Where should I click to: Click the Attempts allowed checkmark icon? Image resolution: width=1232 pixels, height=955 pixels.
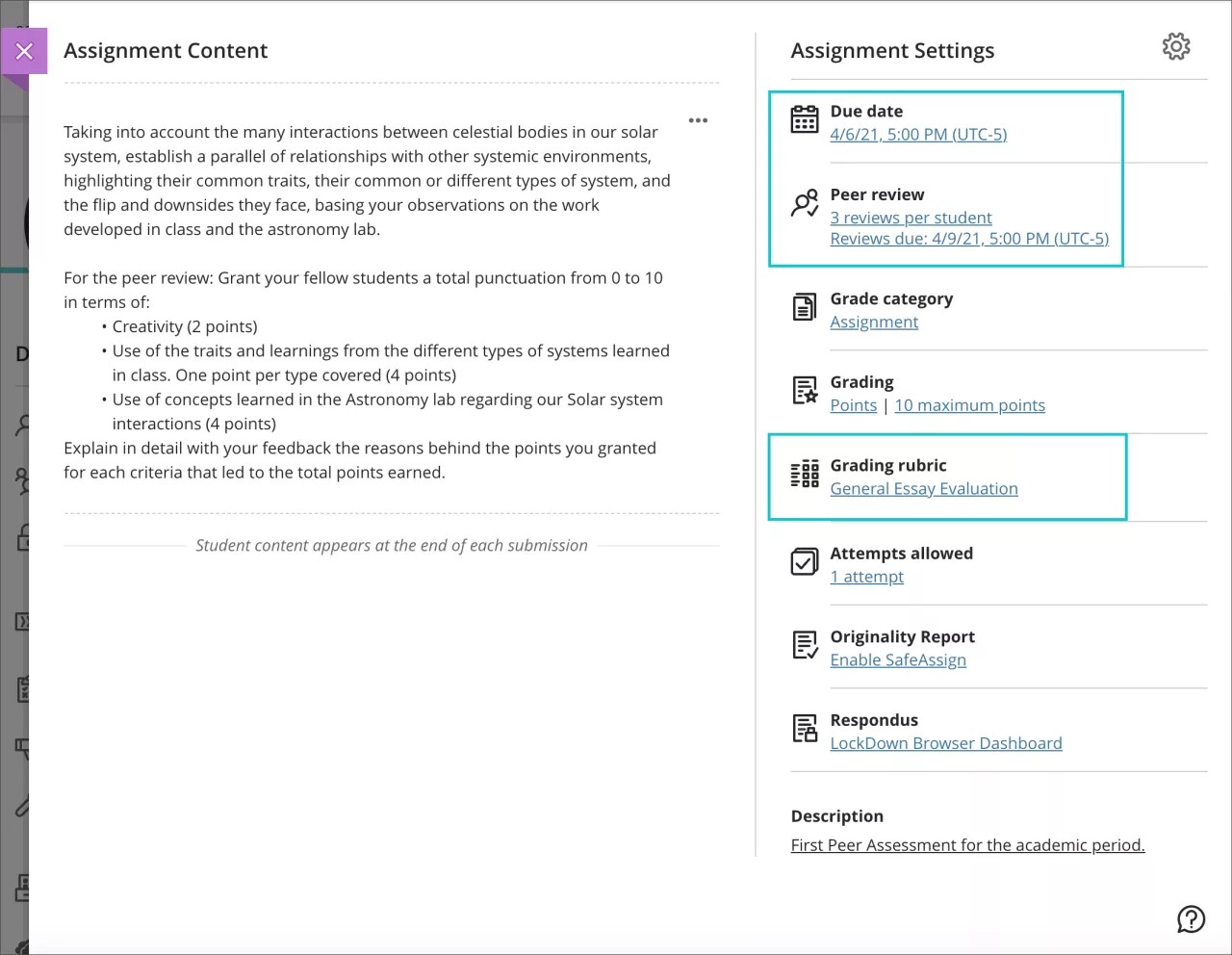[x=804, y=561]
